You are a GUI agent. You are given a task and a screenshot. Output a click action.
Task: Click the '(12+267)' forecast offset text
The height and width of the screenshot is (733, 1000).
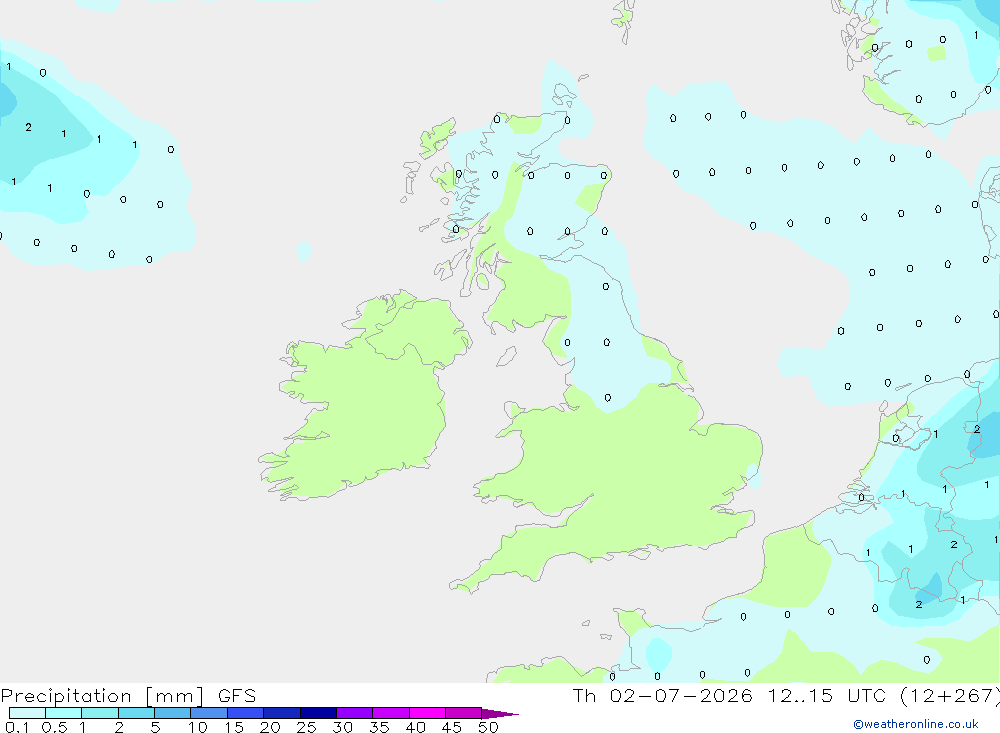tap(950, 695)
